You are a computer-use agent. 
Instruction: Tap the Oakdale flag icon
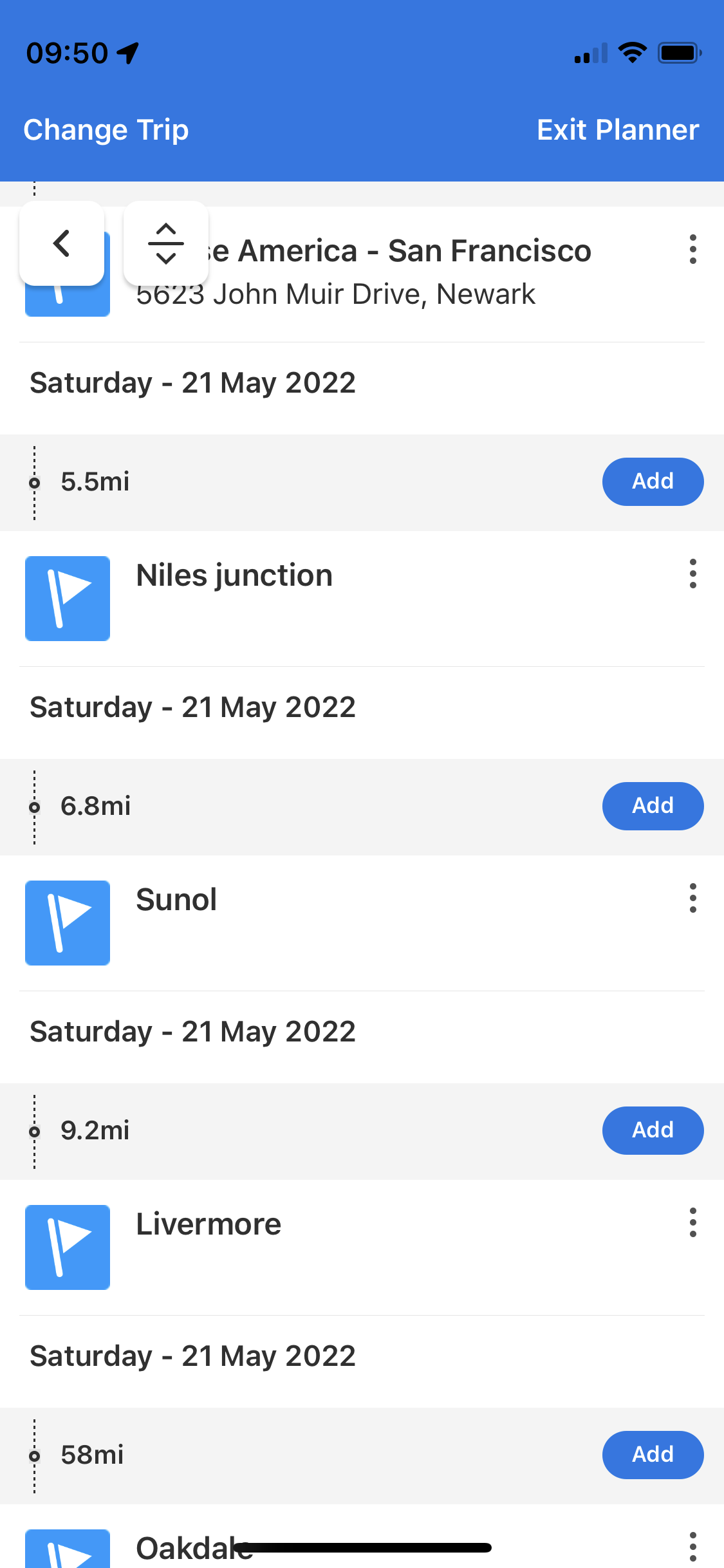pos(68,1550)
